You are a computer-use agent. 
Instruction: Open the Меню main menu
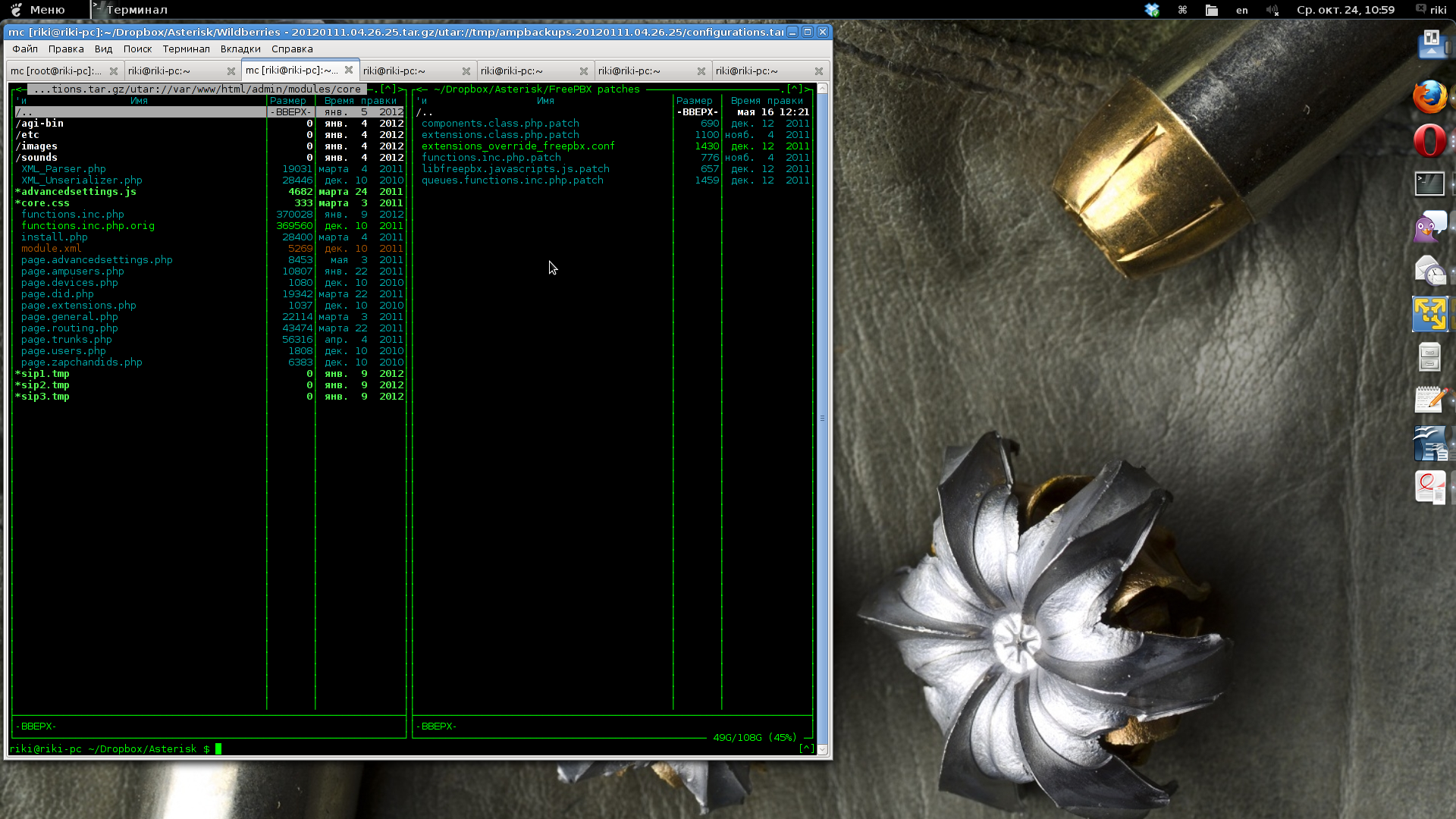[x=38, y=10]
